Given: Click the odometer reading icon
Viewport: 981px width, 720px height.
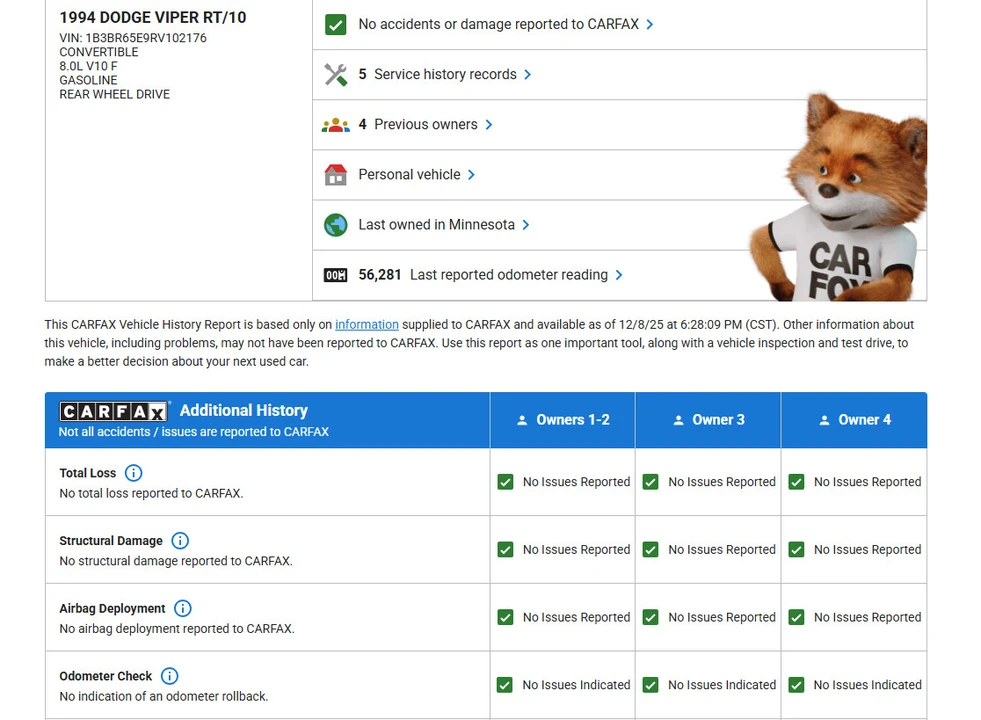Looking at the screenshot, I should pos(335,275).
